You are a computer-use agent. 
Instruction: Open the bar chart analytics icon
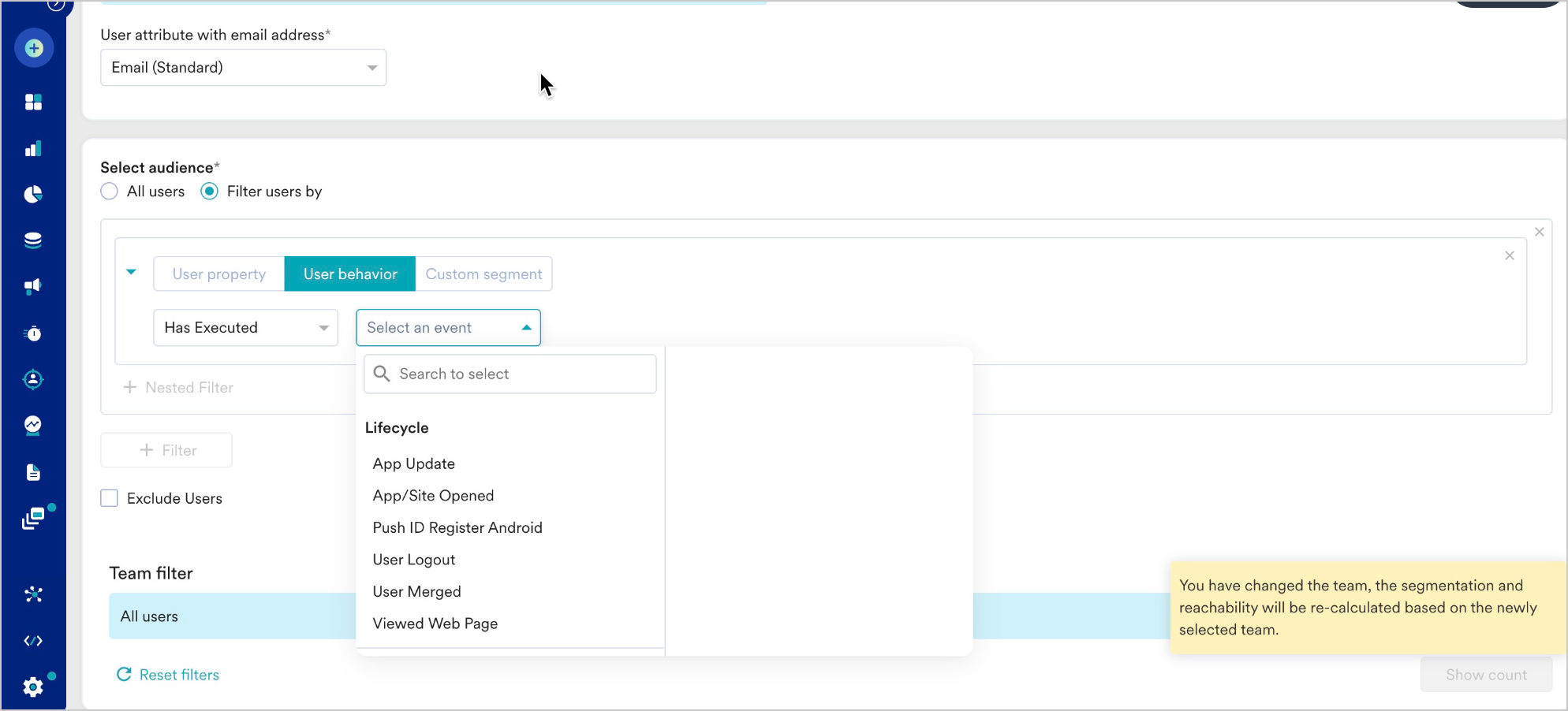[33, 149]
